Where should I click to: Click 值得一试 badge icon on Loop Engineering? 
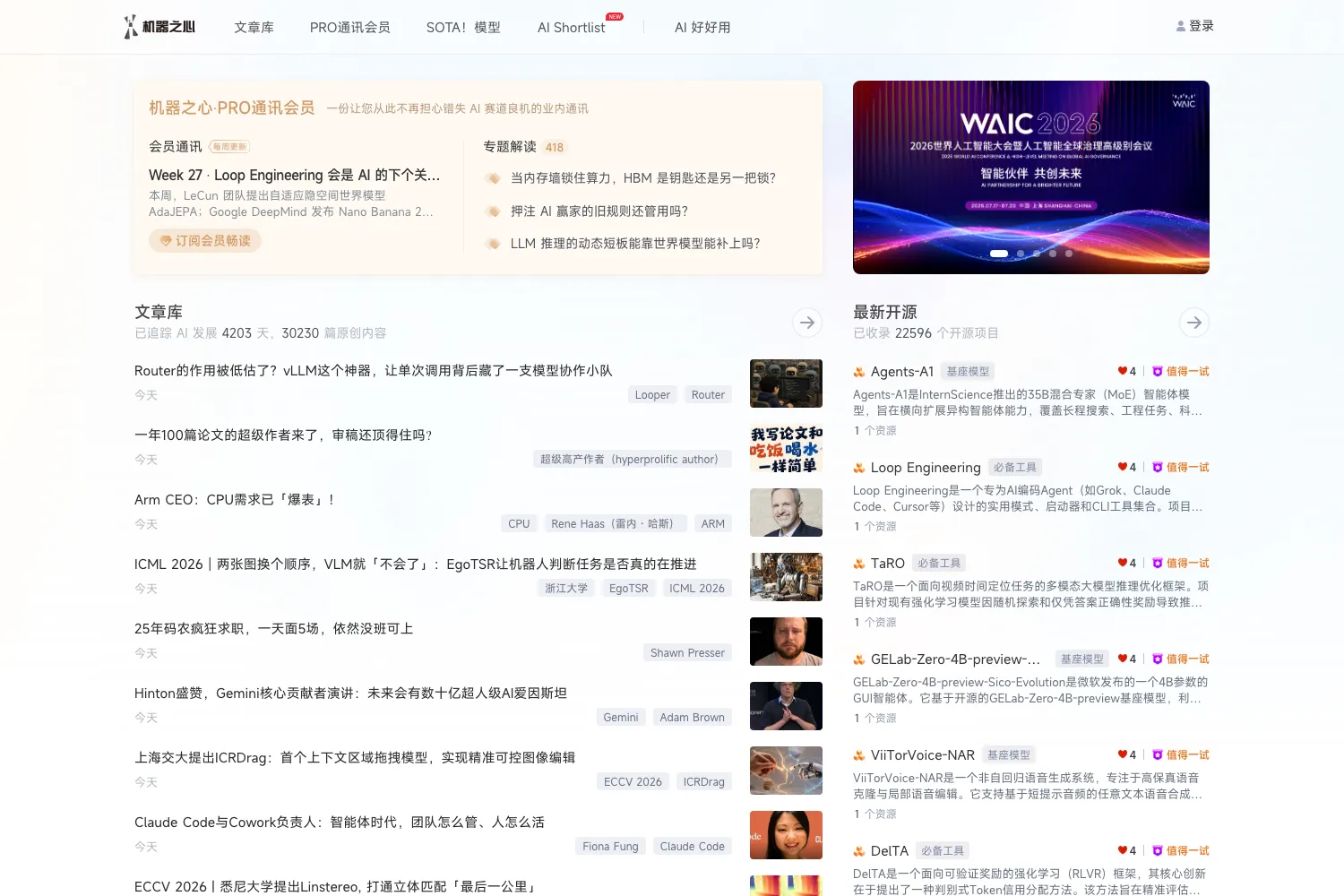[1157, 467]
